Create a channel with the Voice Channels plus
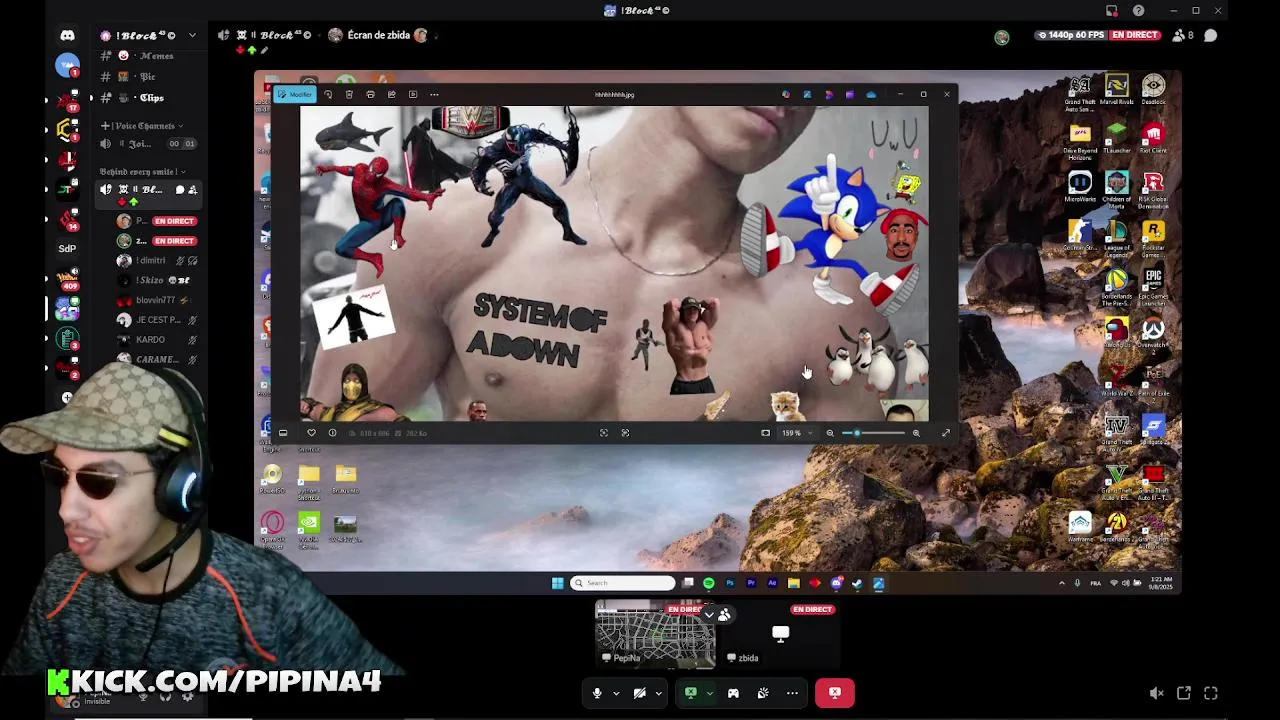Image resolution: width=1280 pixels, height=720 pixels. click(x=105, y=126)
